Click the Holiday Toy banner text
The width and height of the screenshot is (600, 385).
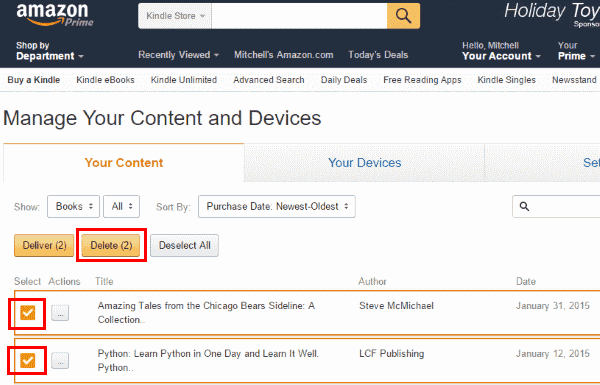[x=552, y=11]
